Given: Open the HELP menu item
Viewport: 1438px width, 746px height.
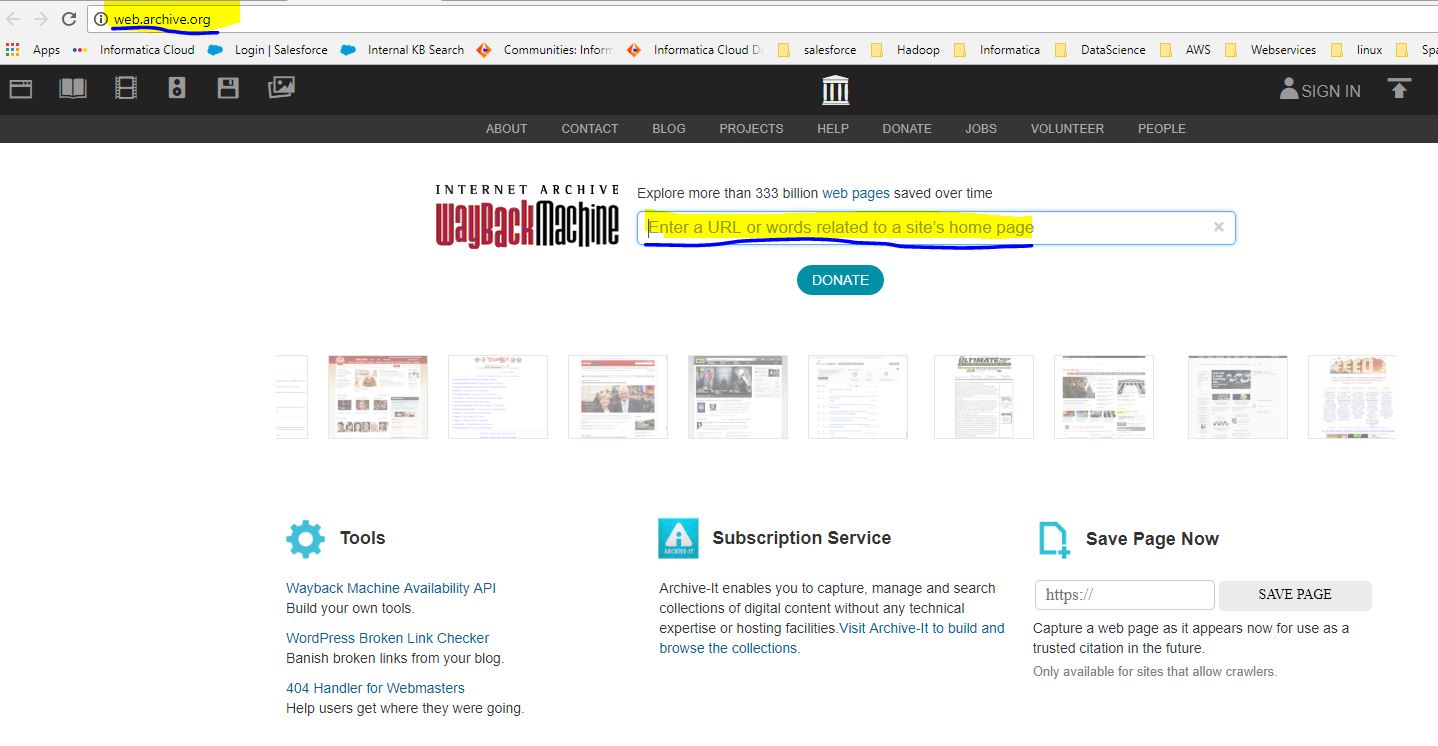Looking at the screenshot, I should [x=833, y=129].
